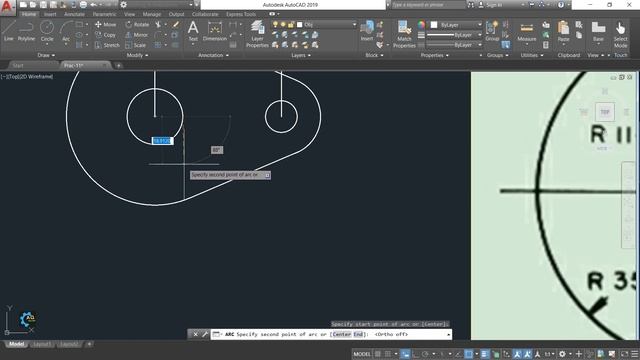Click End option in command line
Screen dimensions: 640x360
tap(358, 334)
